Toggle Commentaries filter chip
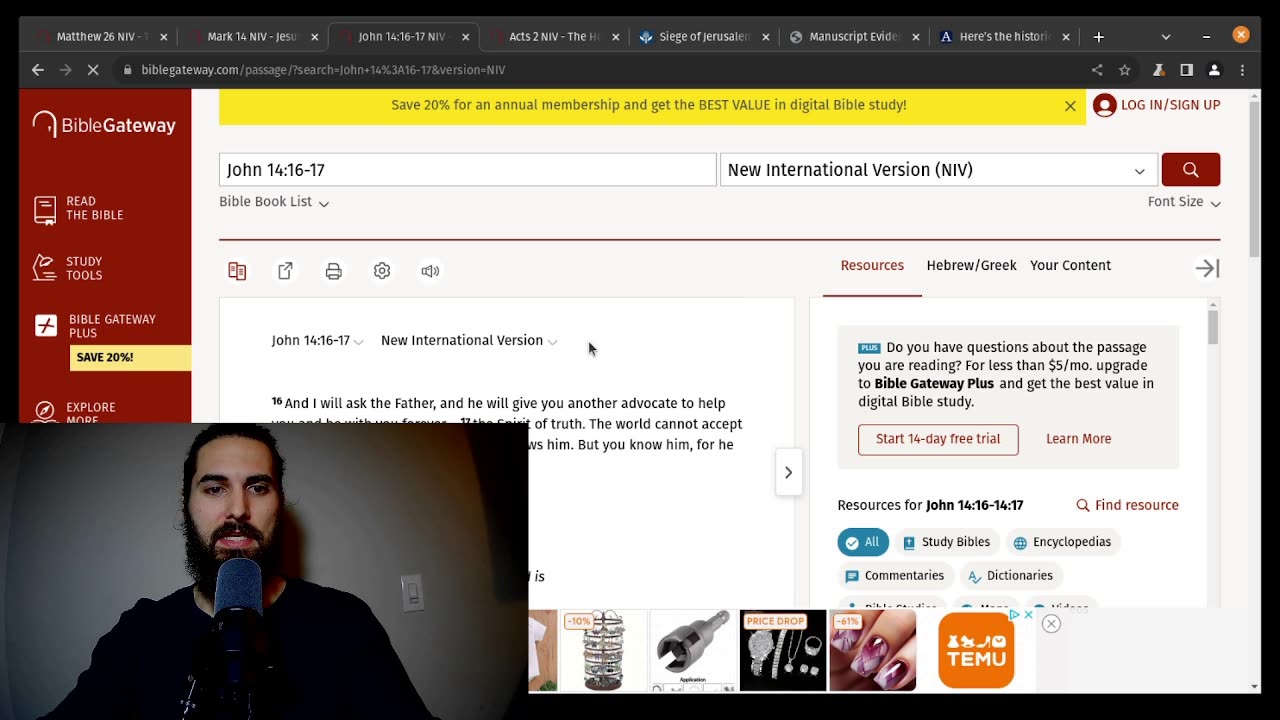Image resolution: width=1280 pixels, height=720 pixels. point(895,576)
